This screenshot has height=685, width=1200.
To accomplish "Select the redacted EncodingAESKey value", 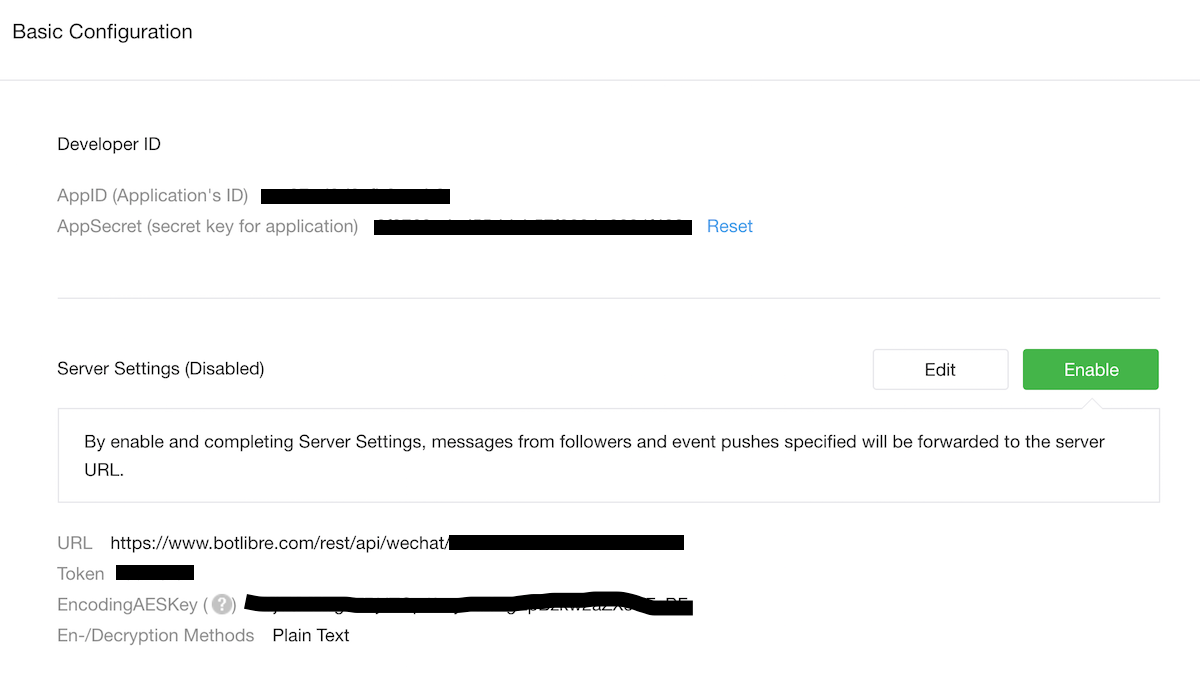I will coord(470,604).
